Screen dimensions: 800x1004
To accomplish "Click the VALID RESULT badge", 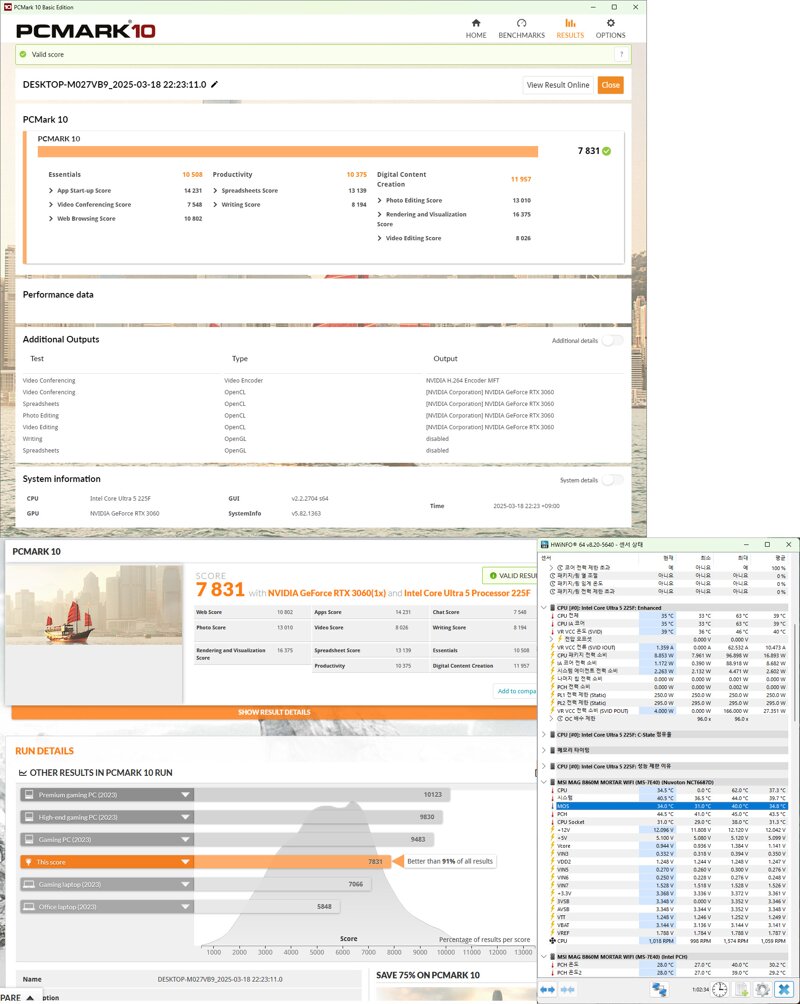I will pos(510,576).
